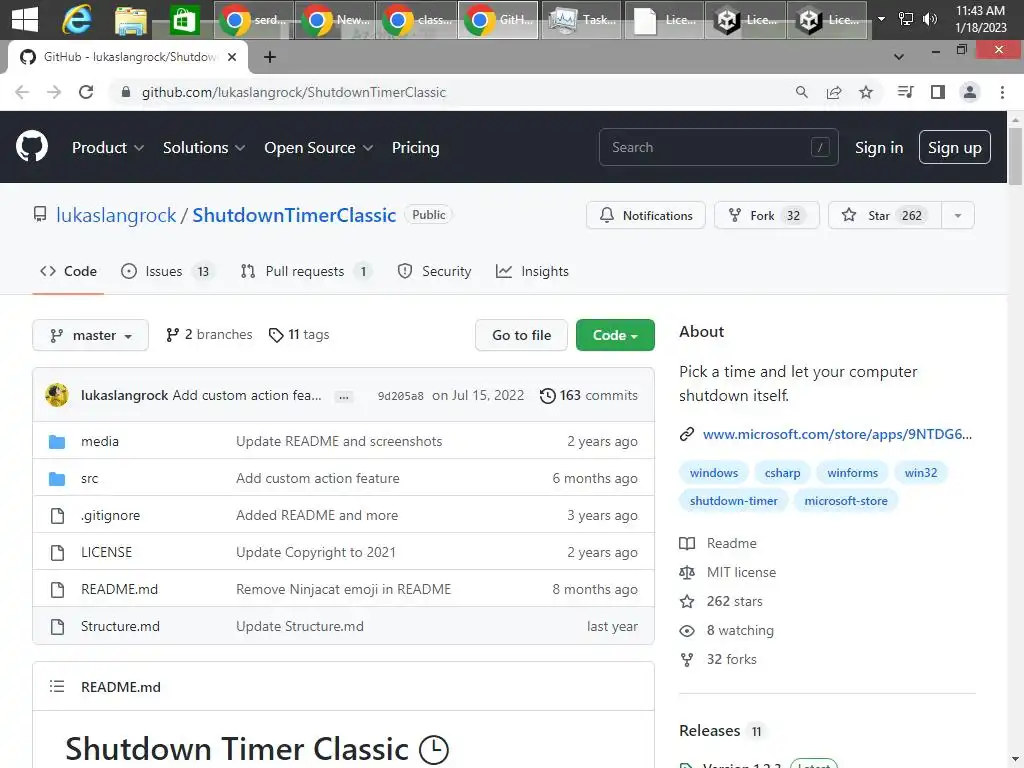Open the README.md file in list

120,589
